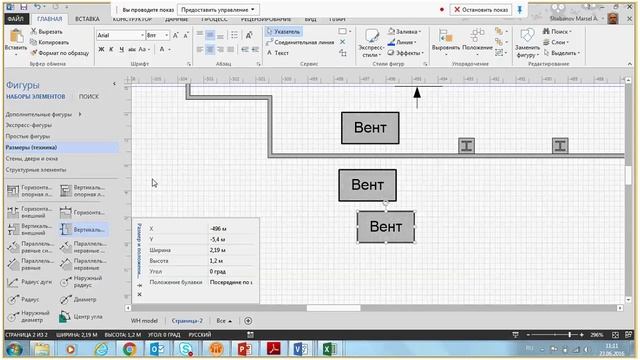The image size is (640, 360).
Task: Switch to Страница-2 page tab
Action: tap(187, 321)
